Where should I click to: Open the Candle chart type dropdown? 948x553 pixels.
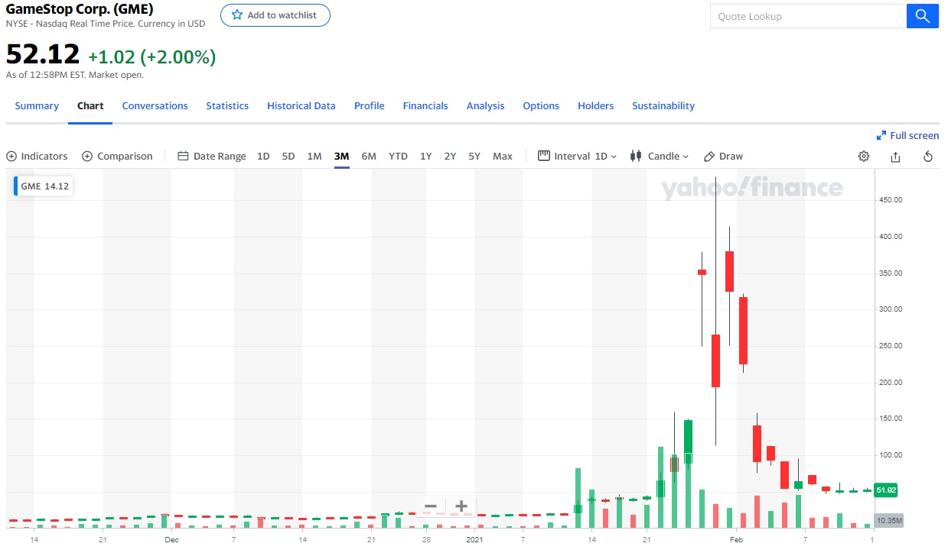pos(660,156)
